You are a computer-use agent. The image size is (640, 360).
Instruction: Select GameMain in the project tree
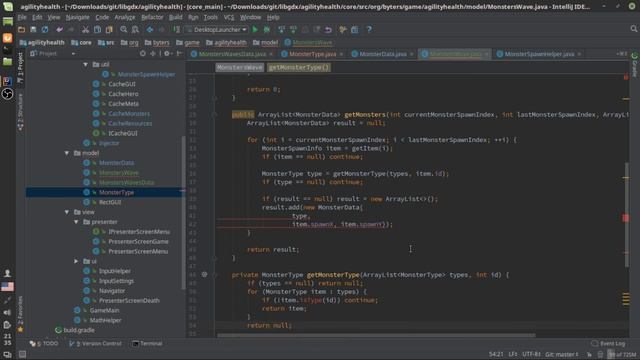(104, 310)
